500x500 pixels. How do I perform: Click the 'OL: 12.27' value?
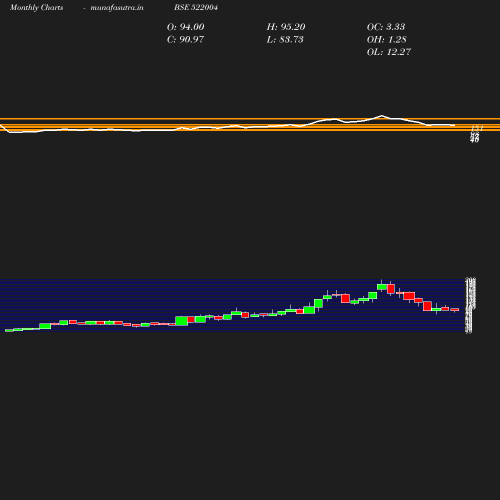pyautogui.click(x=389, y=52)
